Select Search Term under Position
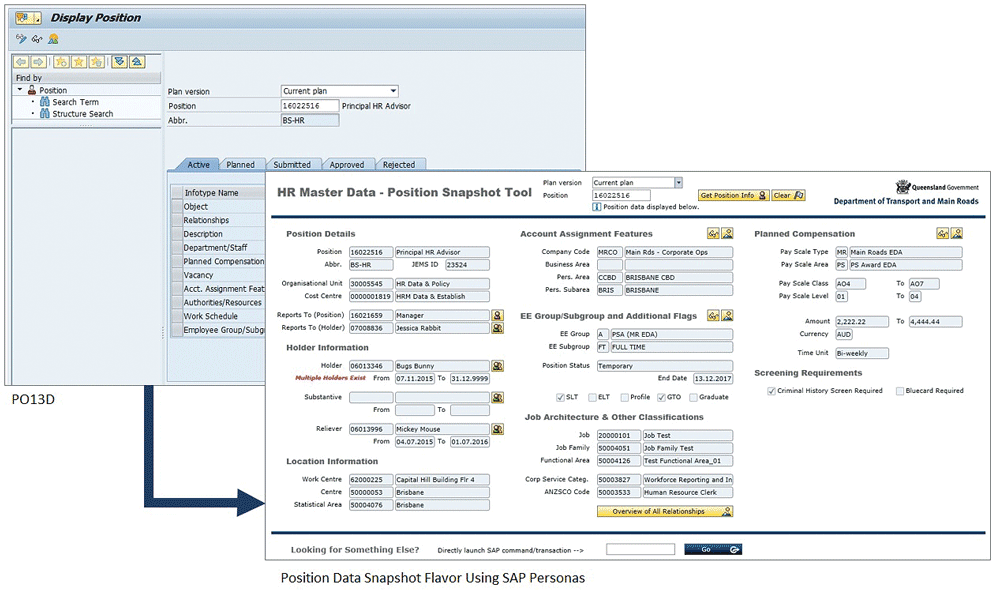The width and height of the screenshot is (1000, 590). (x=75, y=102)
